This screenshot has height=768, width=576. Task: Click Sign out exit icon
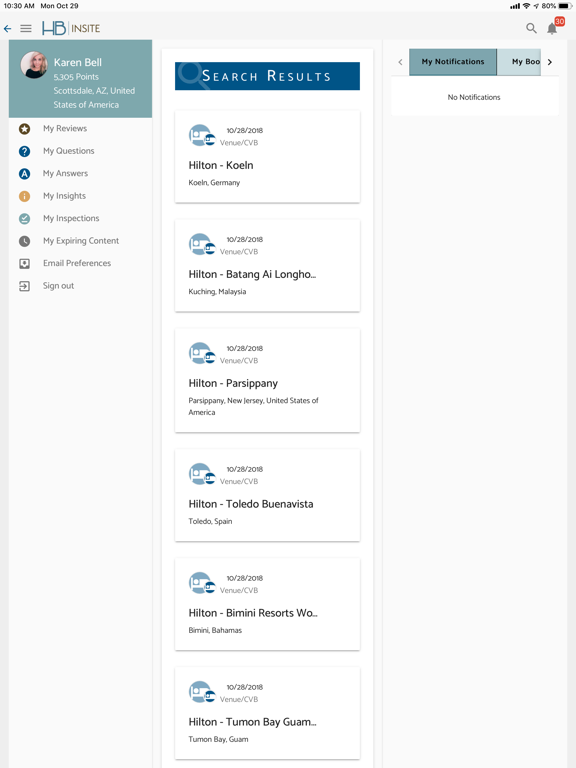pyautogui.click(x=24, y=286)
